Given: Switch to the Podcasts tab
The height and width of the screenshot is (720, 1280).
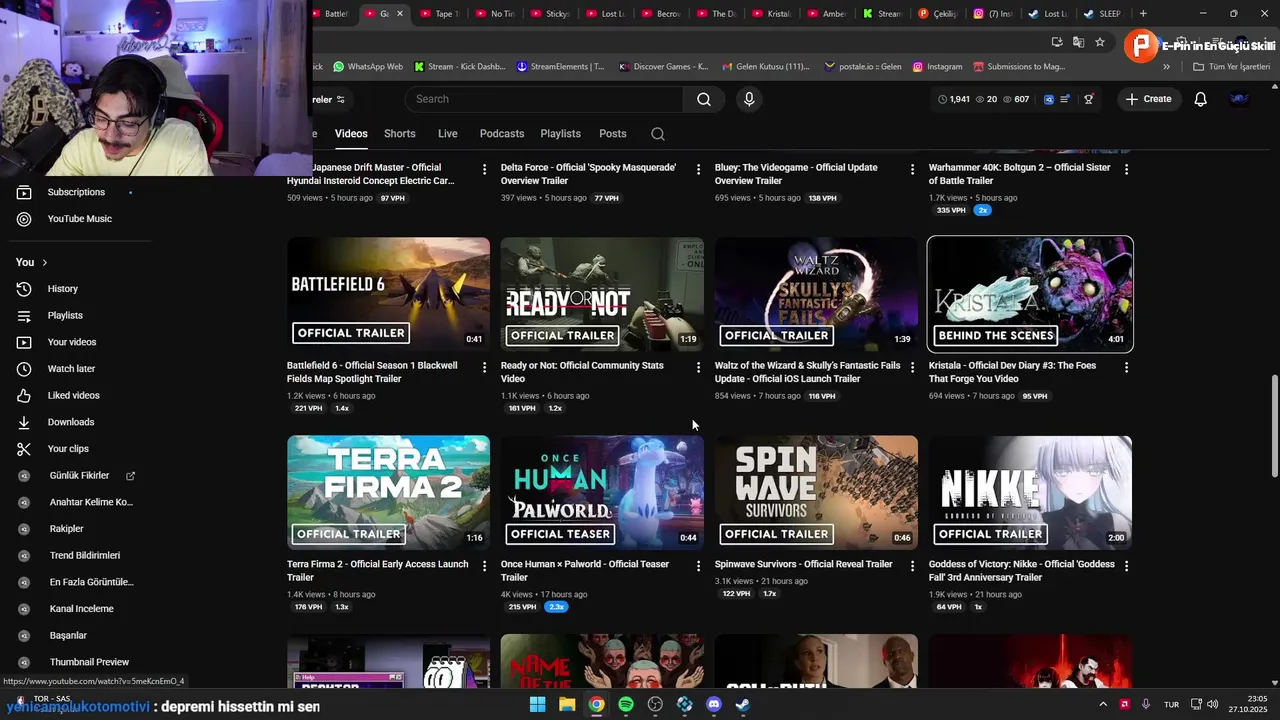Looking at the screenshot, I should click(x=502, y=134).
